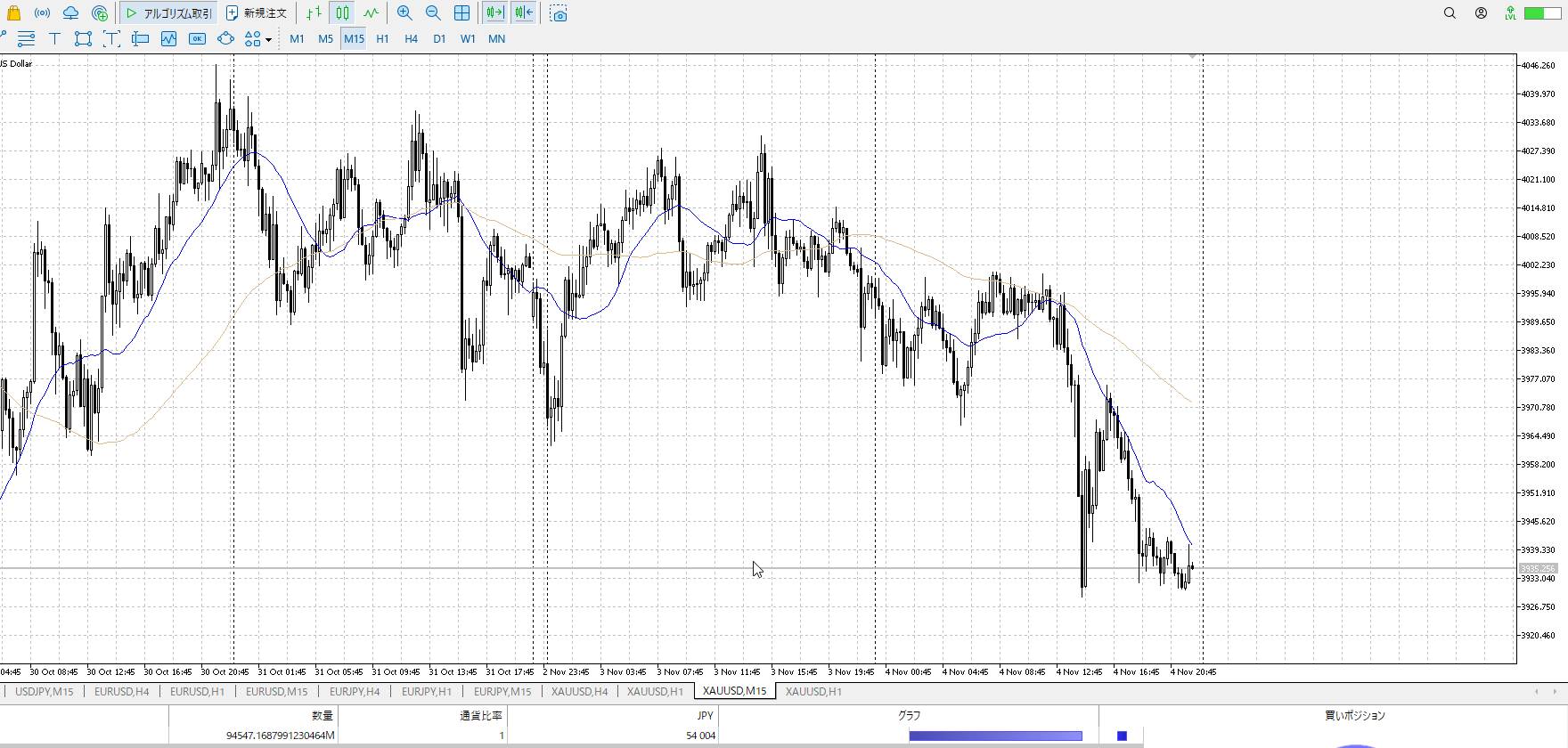Expand the shapes objects dropdown arrow
Viewport: 1568px width, 748px height.
pyautogui.click(x=268, y=40)
